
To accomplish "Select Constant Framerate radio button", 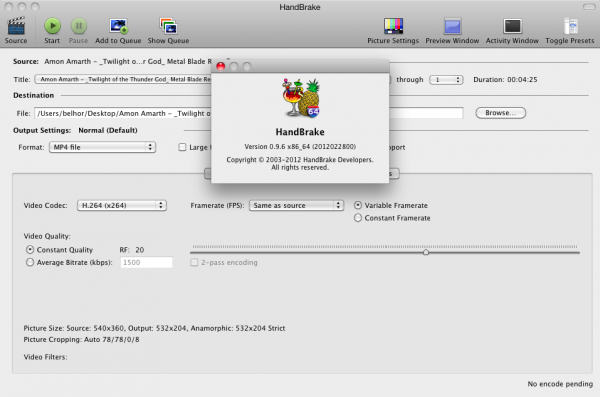I will pos(357,218).
